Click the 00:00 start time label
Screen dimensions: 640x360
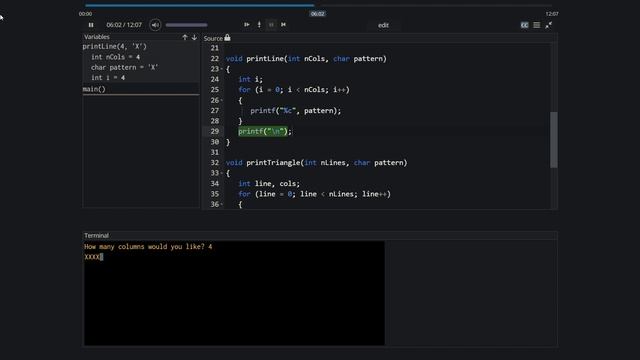coord(85,14)
